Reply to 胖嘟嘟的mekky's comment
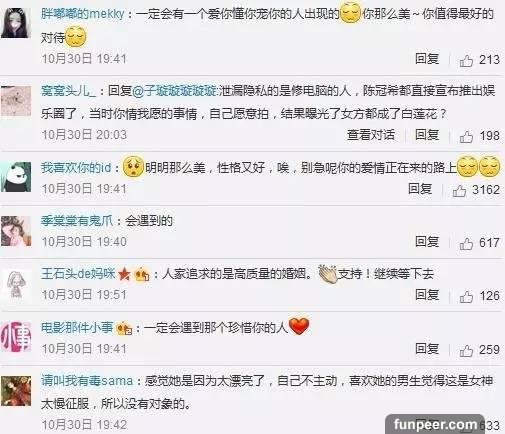This screenshot has height=434, width=505. 427,59
